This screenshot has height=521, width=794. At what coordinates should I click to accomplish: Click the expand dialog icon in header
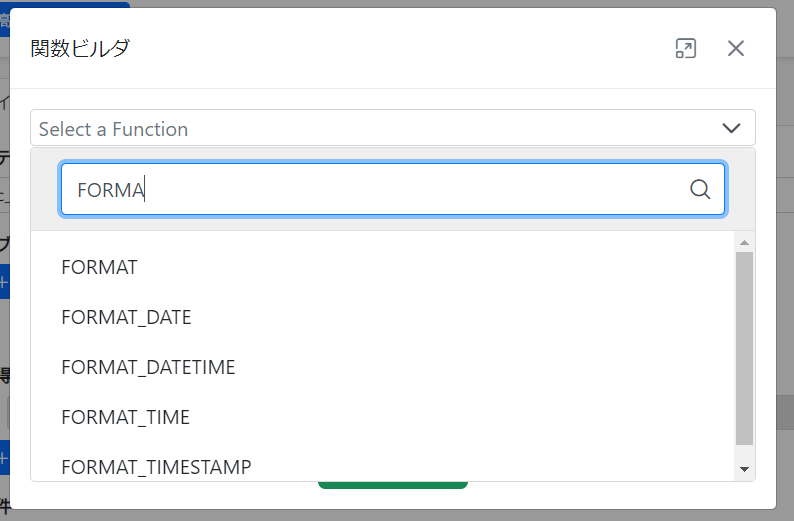point(685,48)
